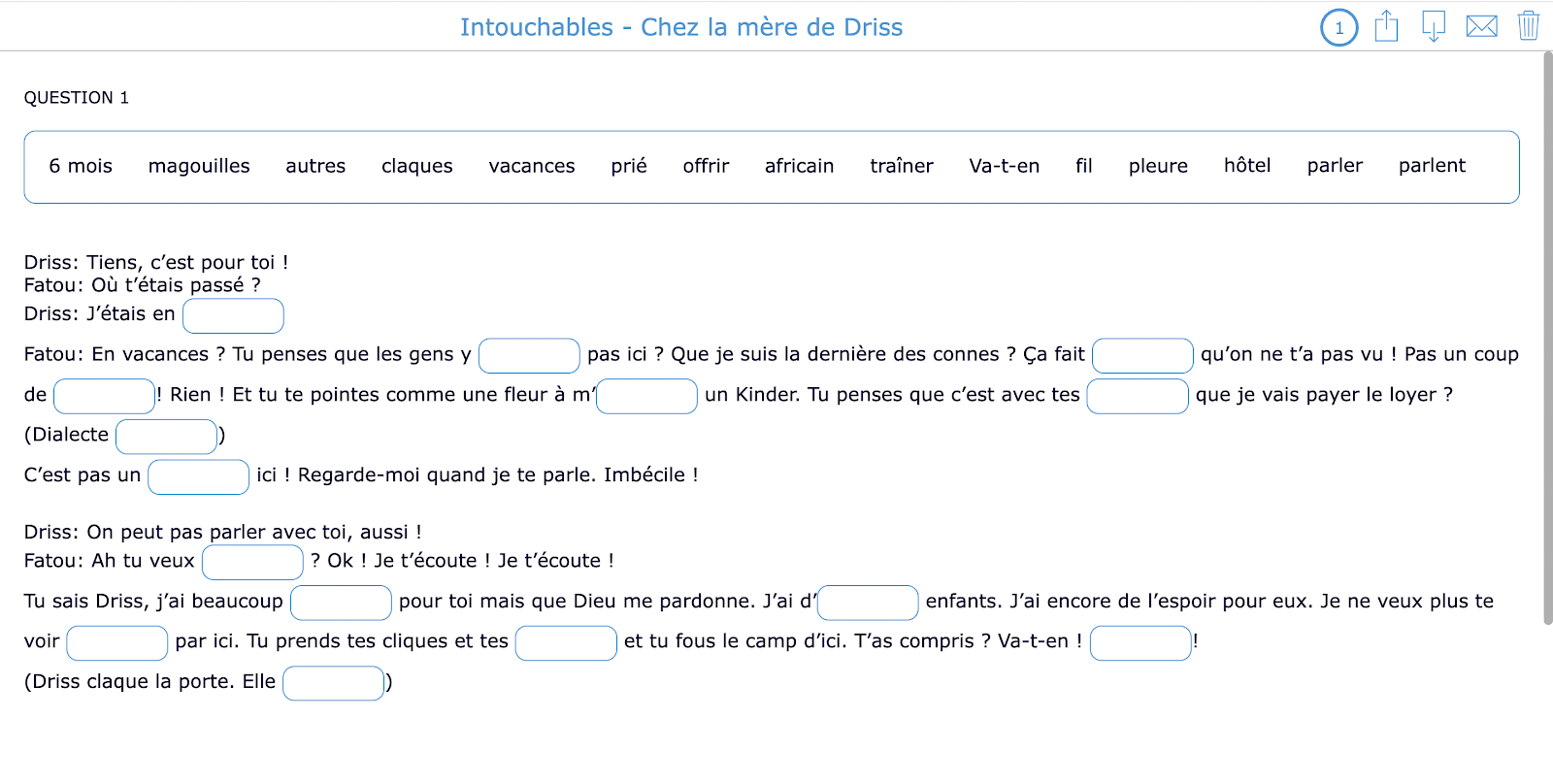The image size is (1553, 784).
Task: Click the blank after 'Ça fait'
Action: click(1142, 355)
